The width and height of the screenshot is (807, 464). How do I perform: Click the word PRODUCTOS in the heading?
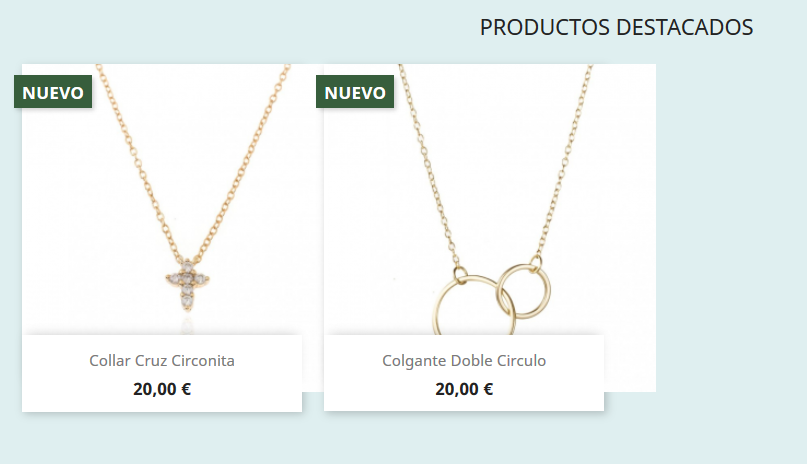click(x=545, y=27)
